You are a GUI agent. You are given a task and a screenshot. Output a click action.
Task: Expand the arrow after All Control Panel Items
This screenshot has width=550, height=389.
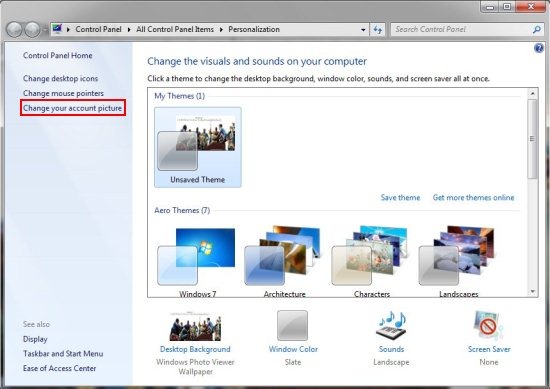[x=221, y=29]
